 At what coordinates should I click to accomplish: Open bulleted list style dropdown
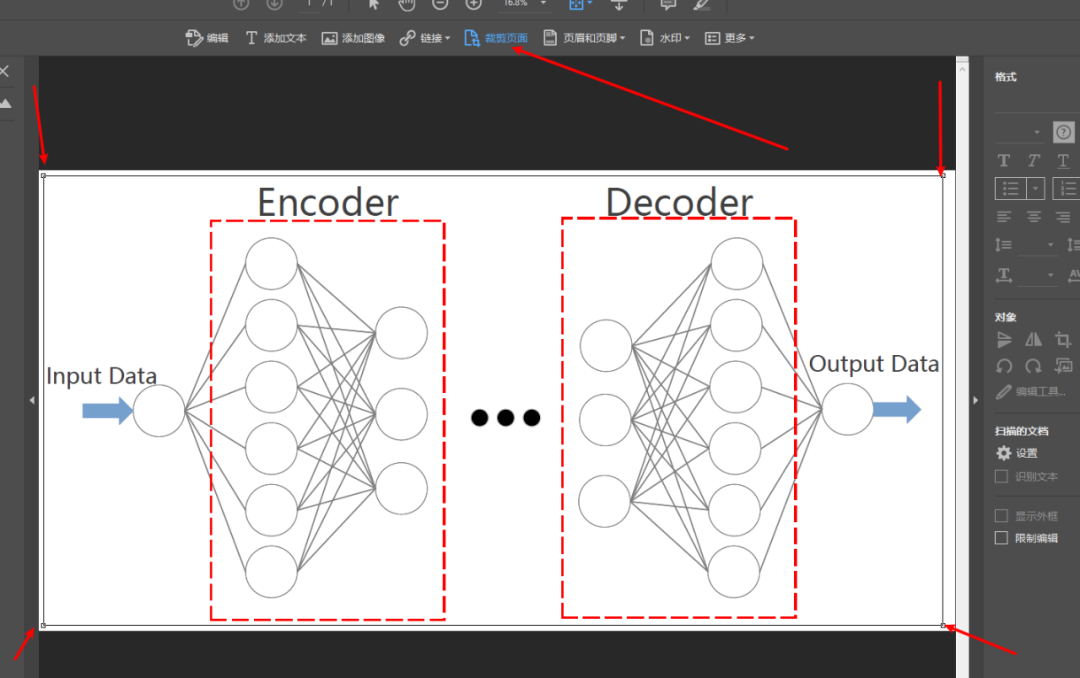[x=1035, y=188]
